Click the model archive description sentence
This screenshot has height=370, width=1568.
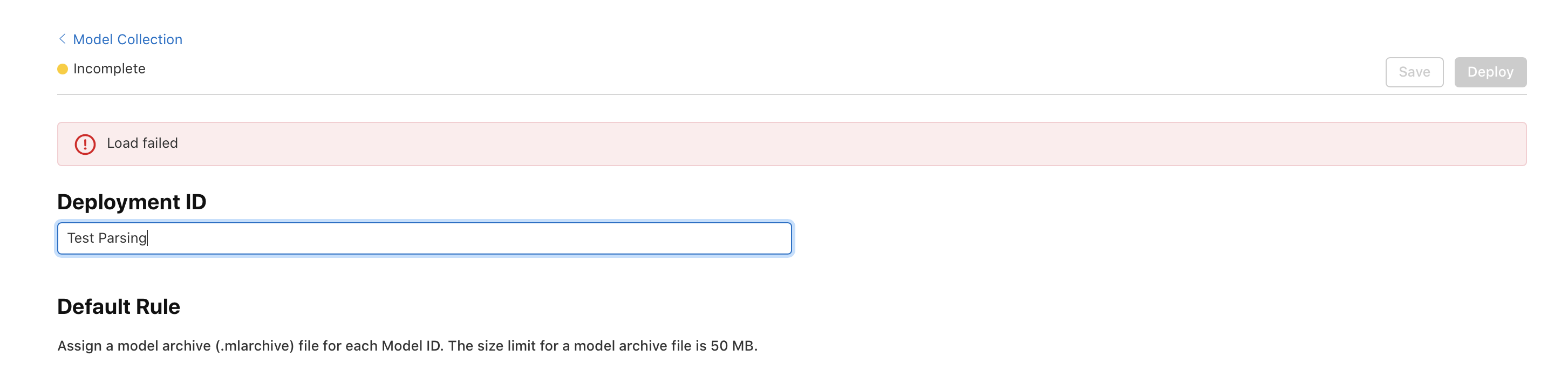pyautogui.click(x=407, y=346)
